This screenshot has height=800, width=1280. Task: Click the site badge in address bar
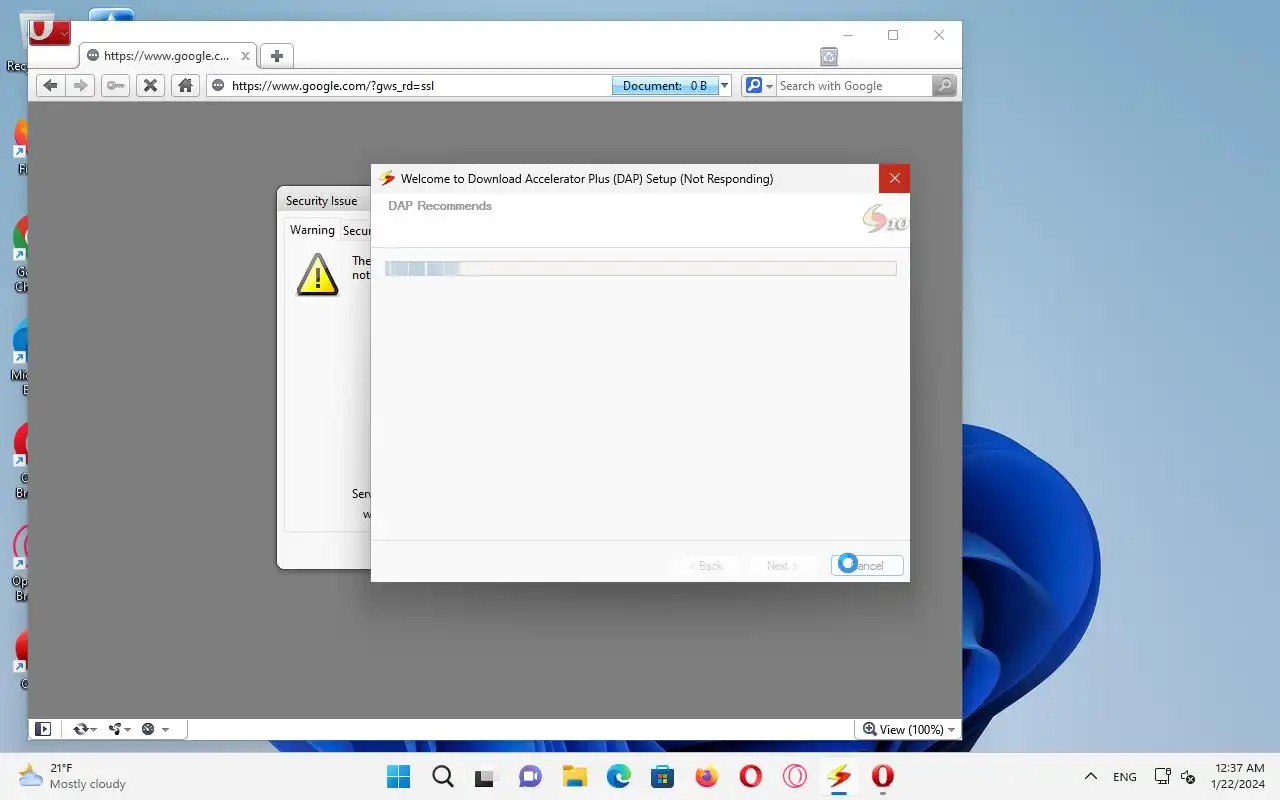[x=219, y=86]
